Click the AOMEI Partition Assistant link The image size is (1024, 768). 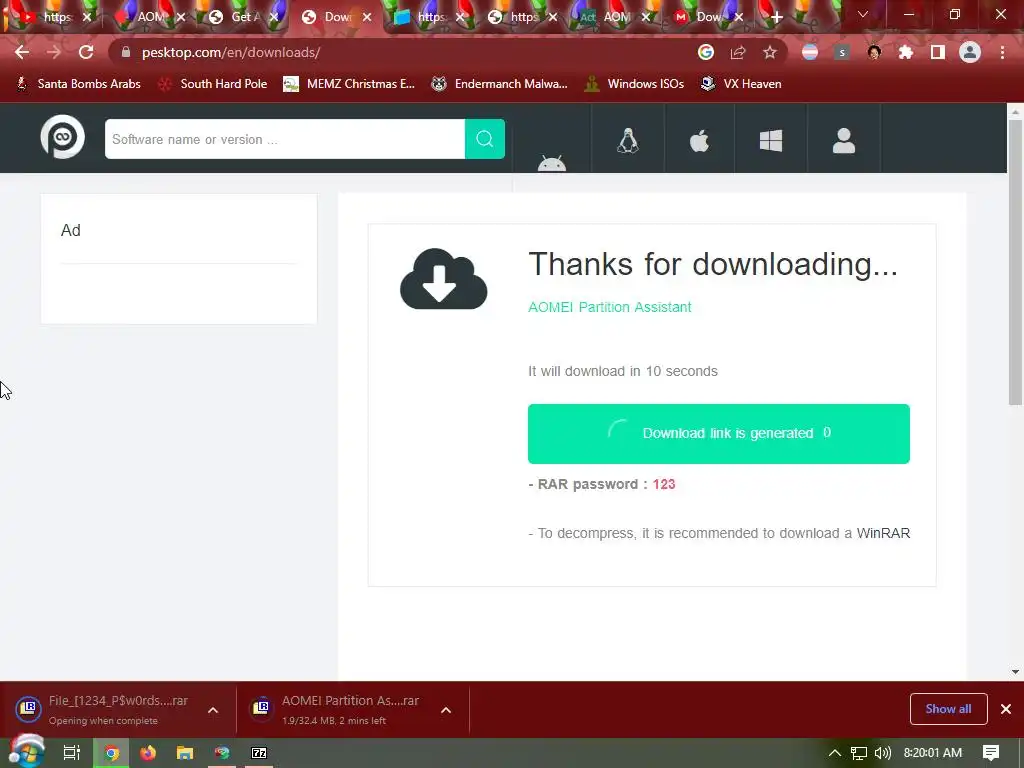pyautogui.click(x=609, y=307)
